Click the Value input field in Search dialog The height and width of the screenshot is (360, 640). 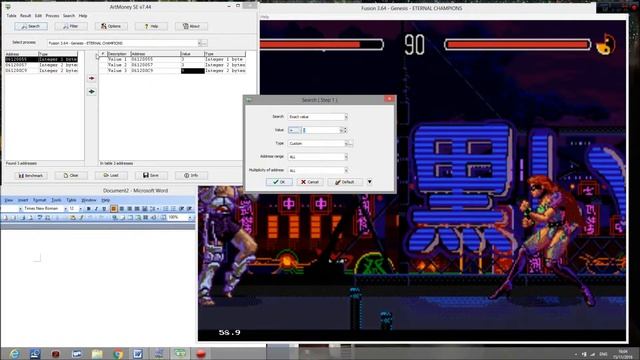click(322, 130)
